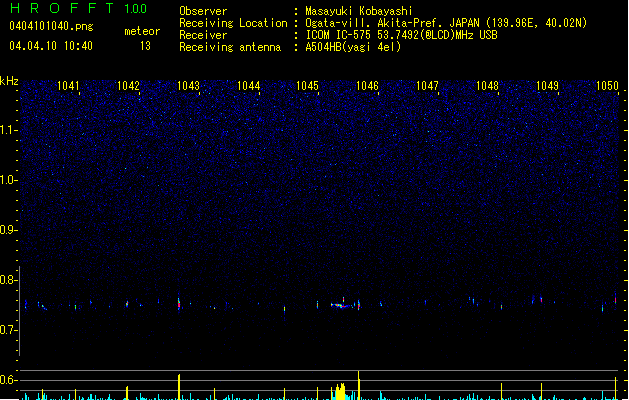629x400 pixels.
Task: Click the 0.7 kHz frequency label
Action: click(8, 330)
